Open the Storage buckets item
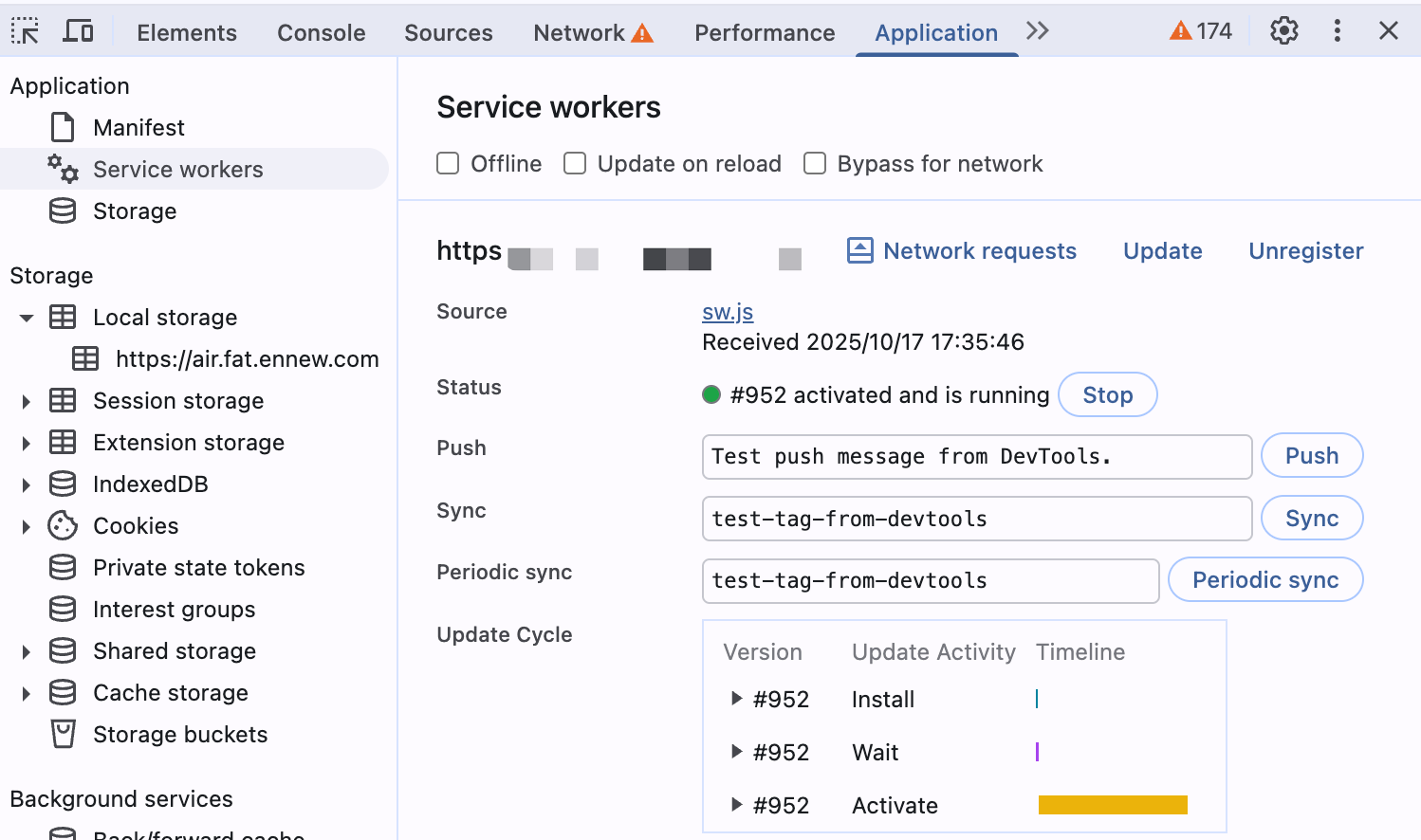Viewport: 1421px width, 840px height. click(x=180, y=734)
